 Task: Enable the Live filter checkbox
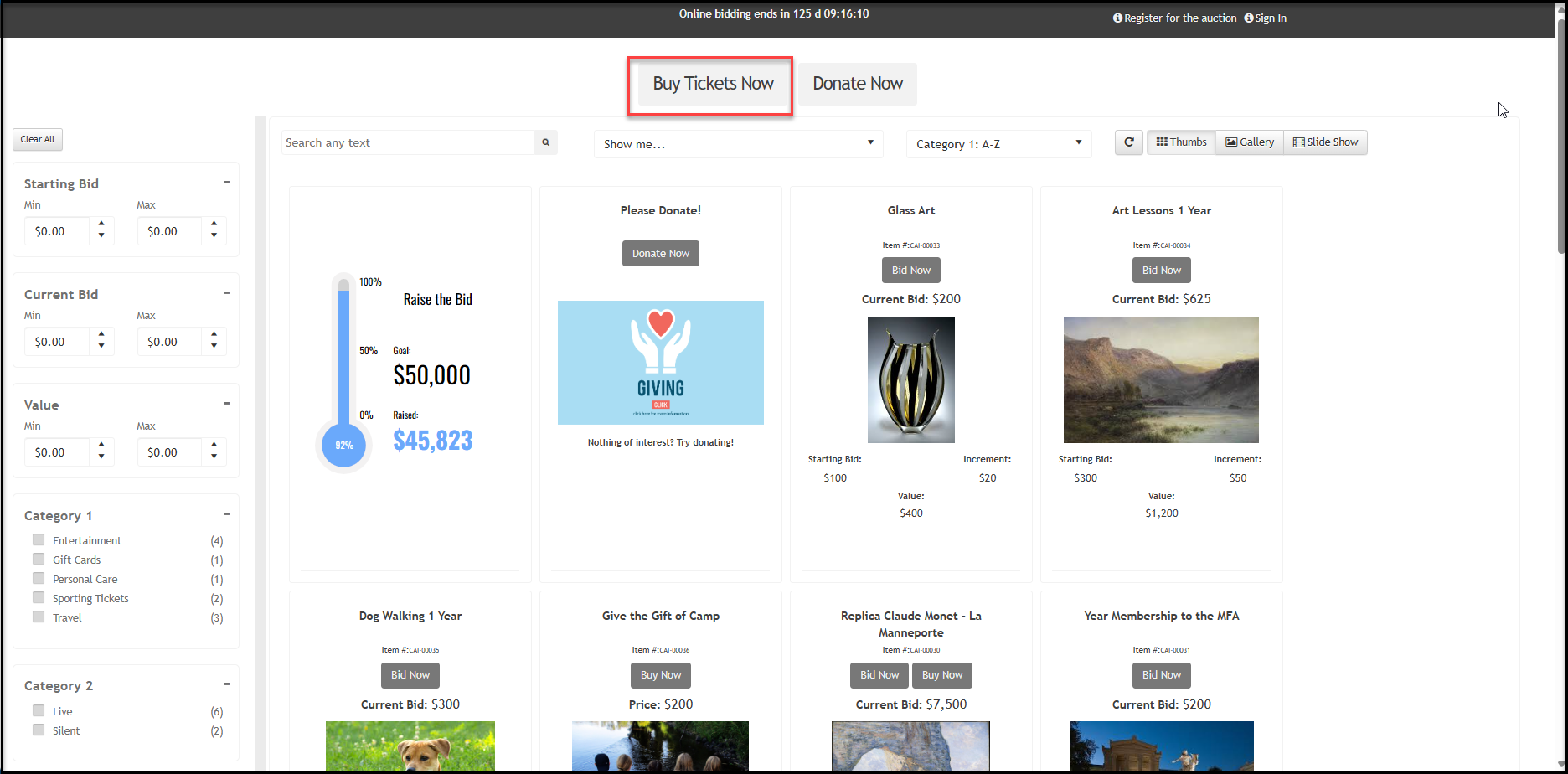tap(39, 710)
